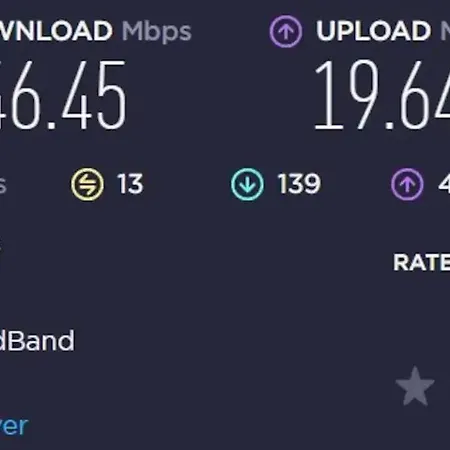Select the UPLOAD heading label
Viewport: 450px width, 450px height.
click(373, 31)
